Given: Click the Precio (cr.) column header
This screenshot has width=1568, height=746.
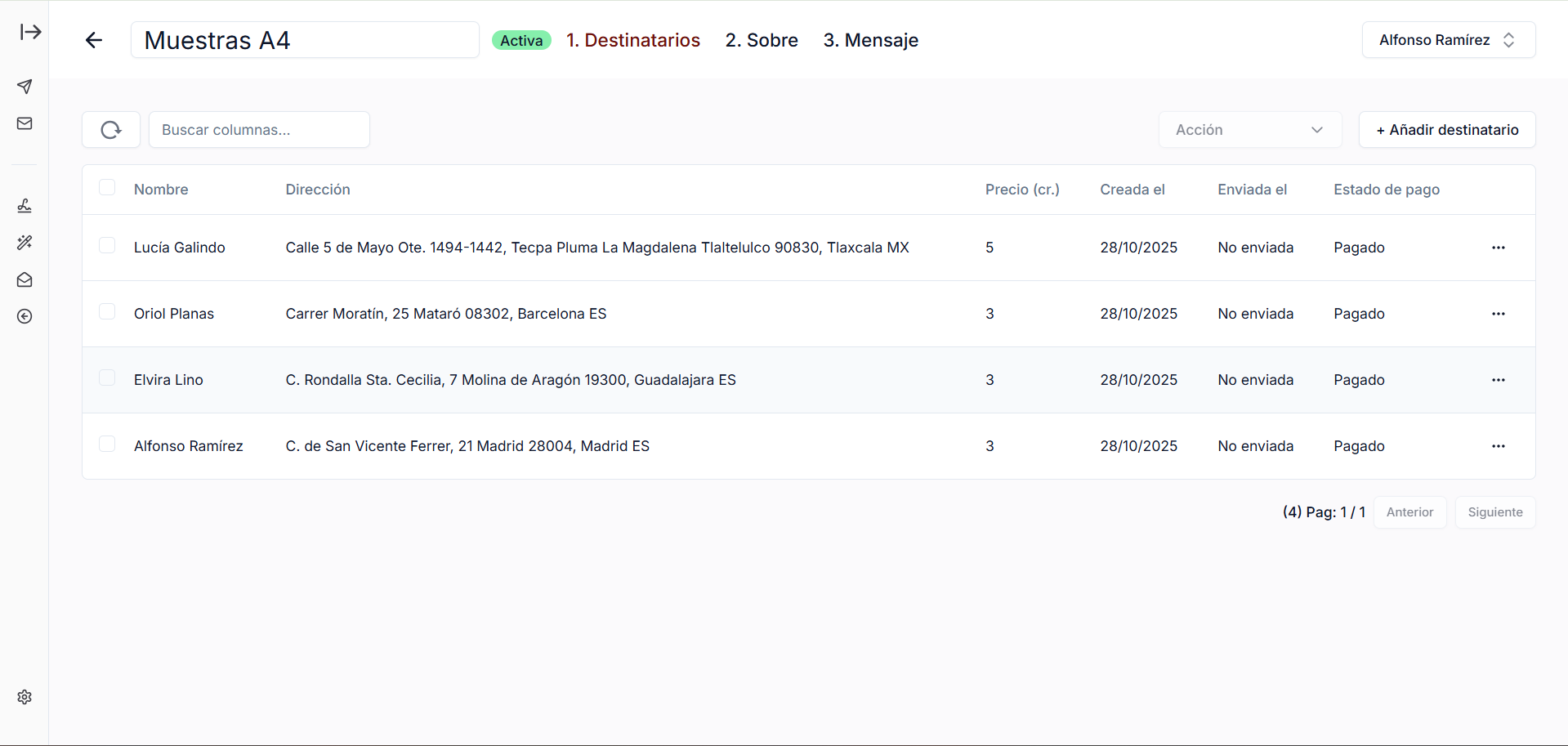Looking at the screenshot, I should tap(1022, 190).
